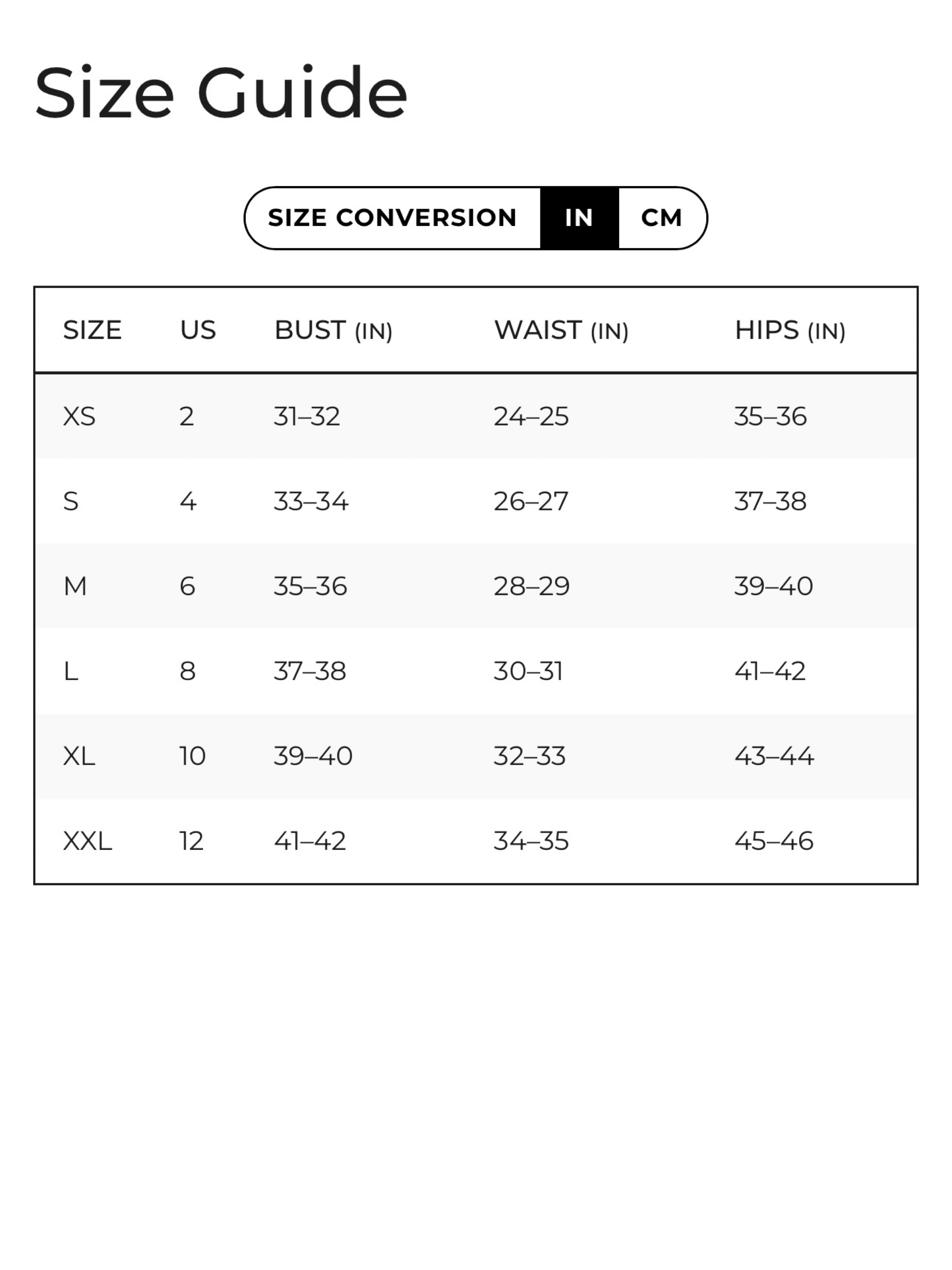This screenshot has height=1270, width=952.
Task: Click the Size Guide heading
Action: [221, 93]
